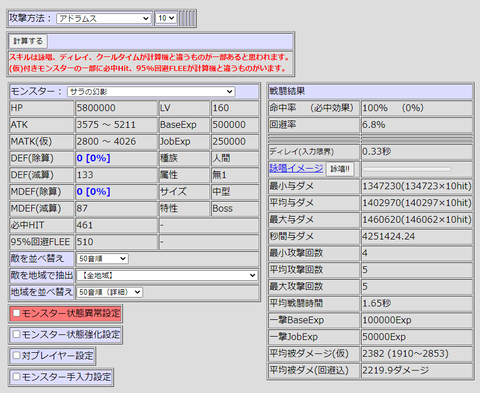Click the HP value 5800000

coord(96,108)
